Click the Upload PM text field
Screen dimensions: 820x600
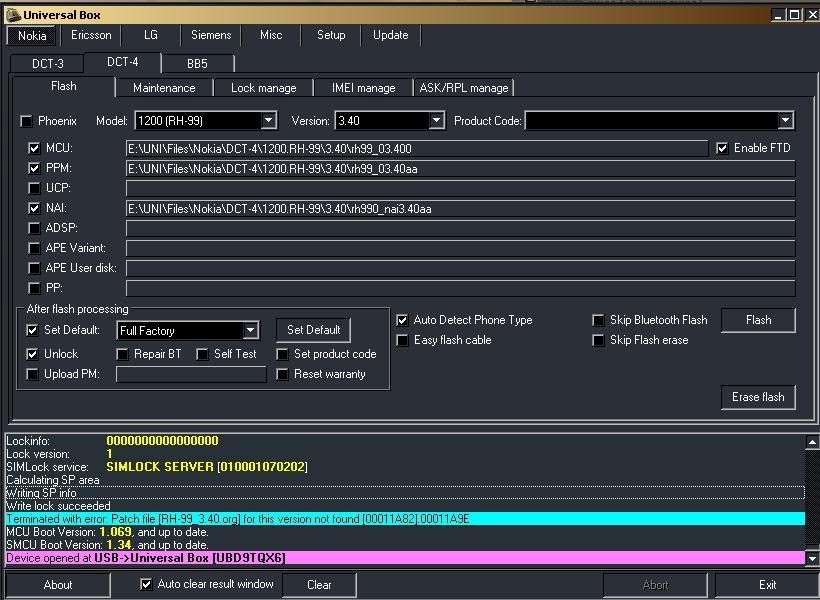[191, 375]
